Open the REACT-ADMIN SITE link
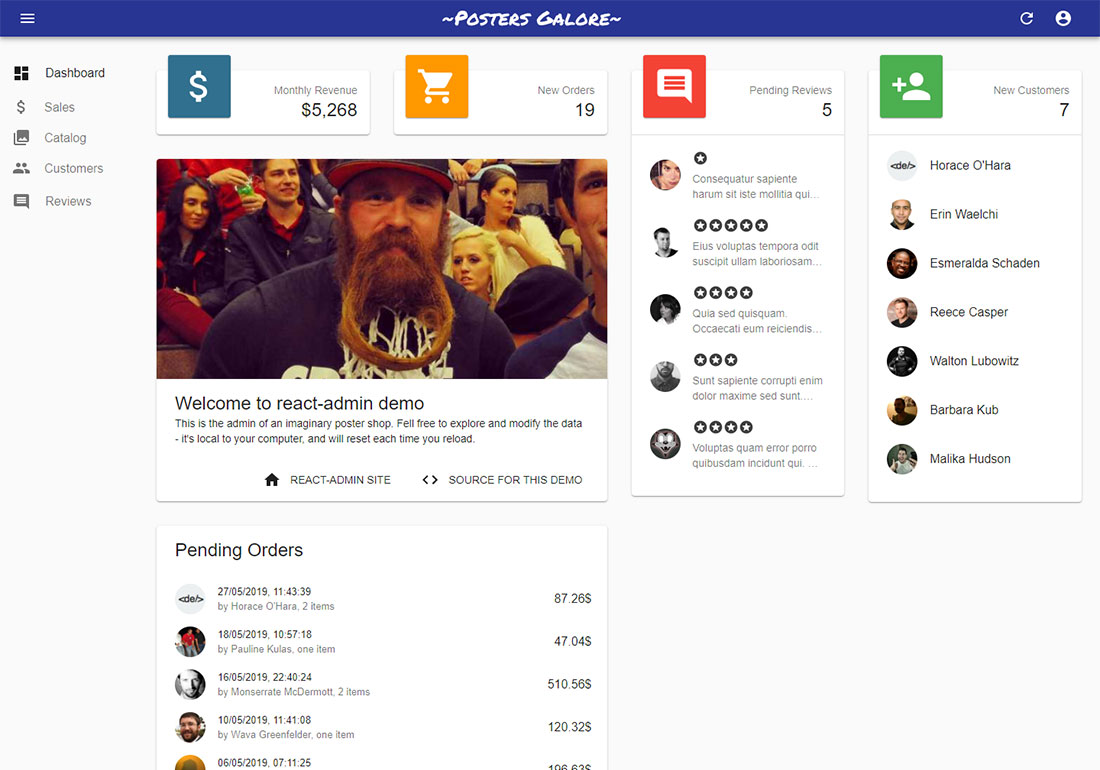The height and width of the screenshot is (770, 1100). pos(340,480)
